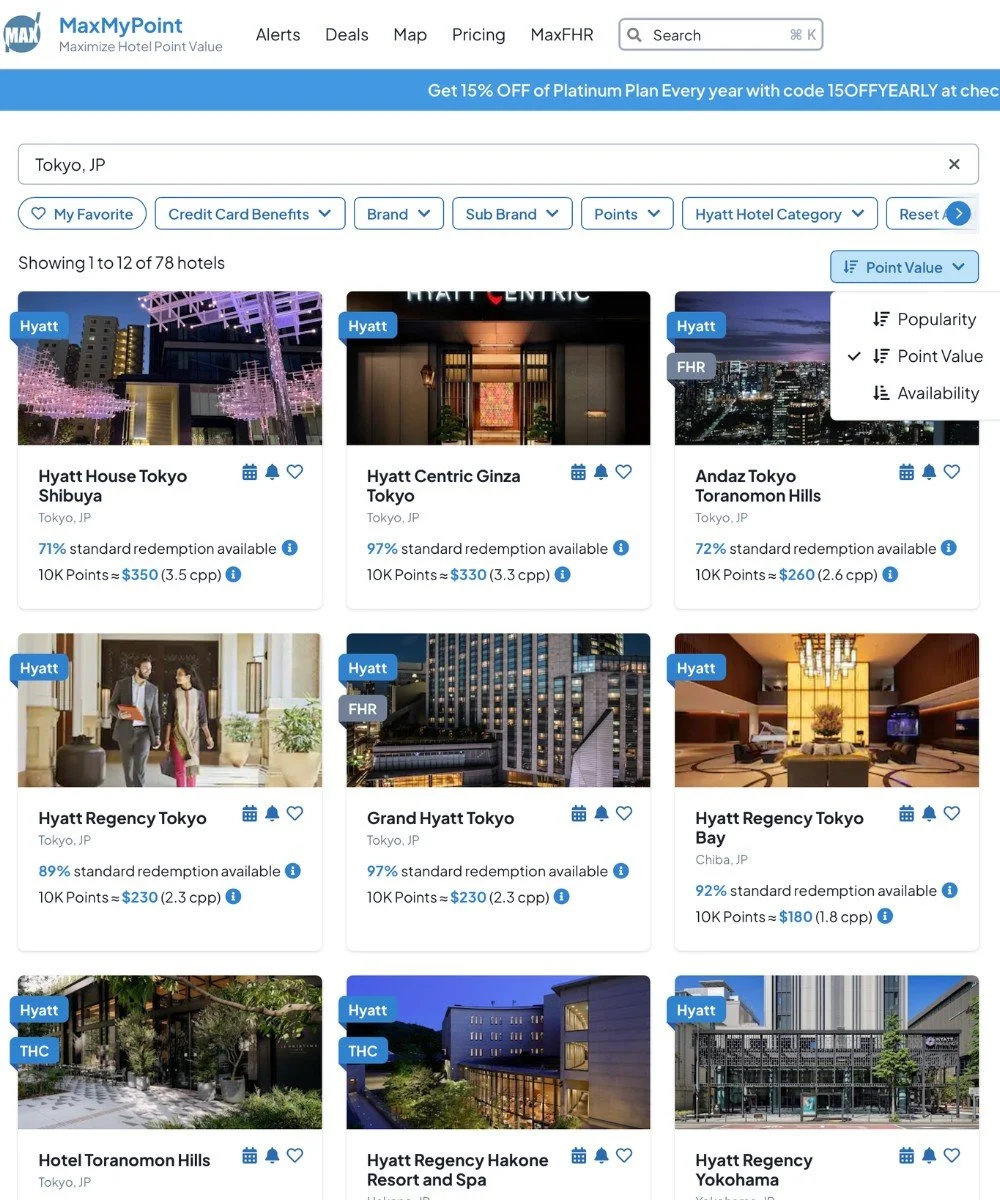Expand the Points filter dropdown
Viewport: 1000px width, 1200px height.
pos(627,214)
